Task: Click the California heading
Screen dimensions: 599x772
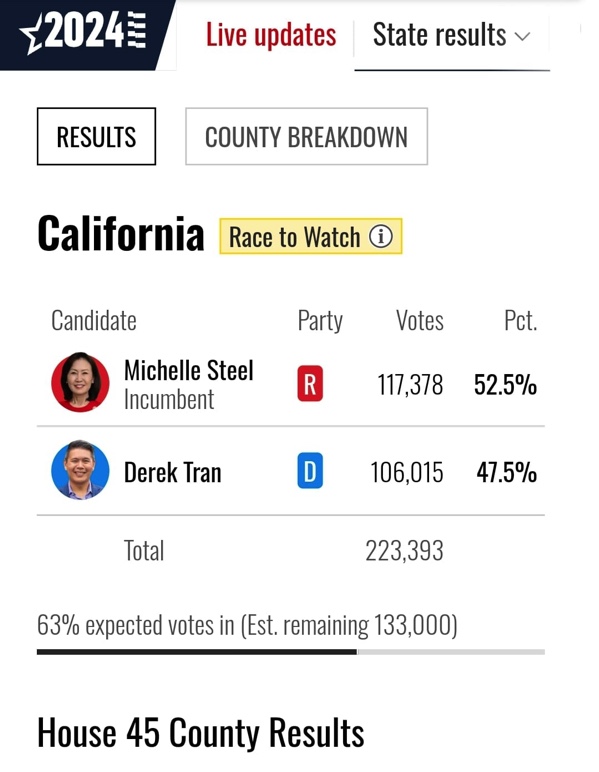Action: click(121, 233)
